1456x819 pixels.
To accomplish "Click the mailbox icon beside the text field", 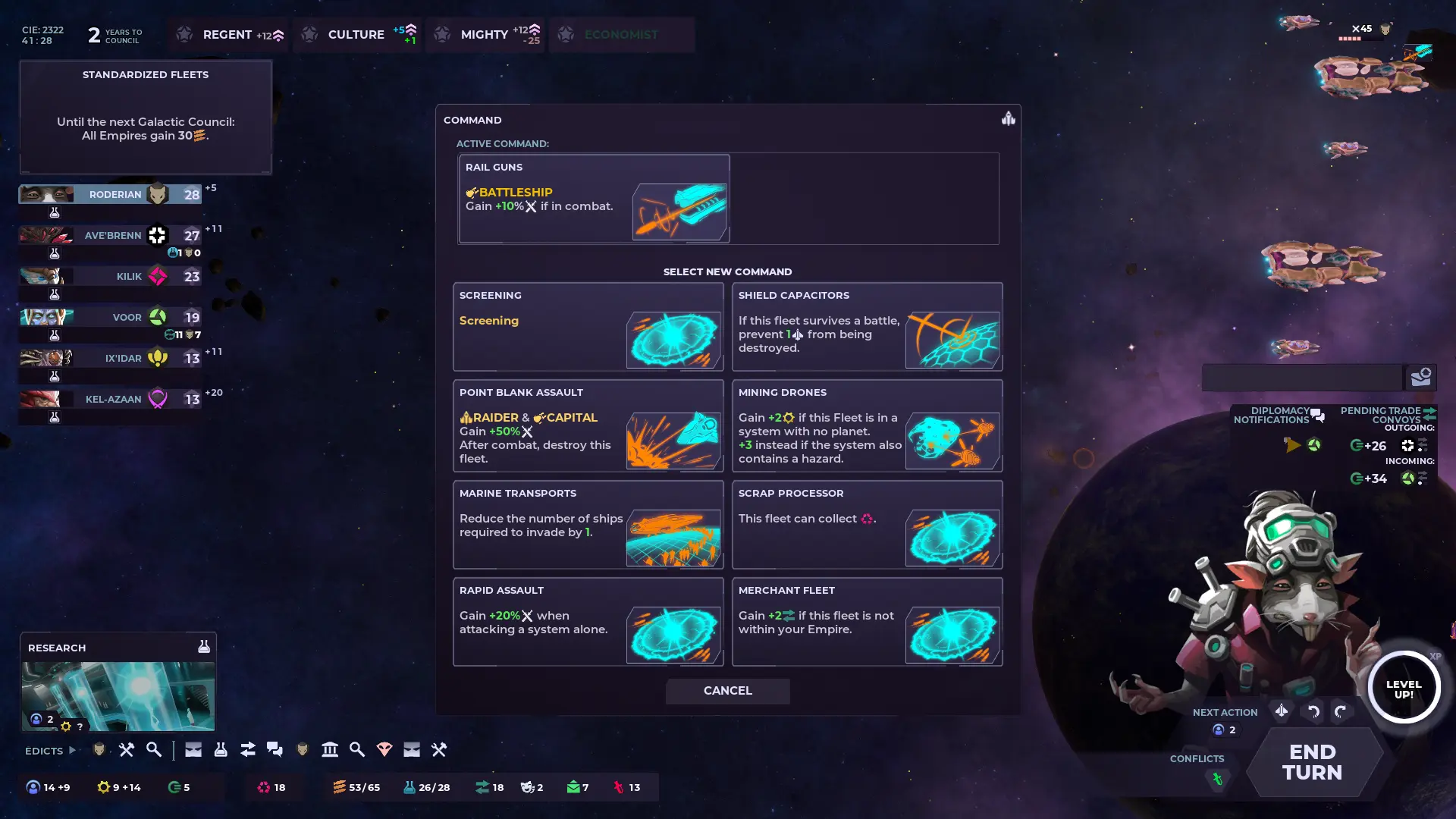I will [x=1420, y=377].
